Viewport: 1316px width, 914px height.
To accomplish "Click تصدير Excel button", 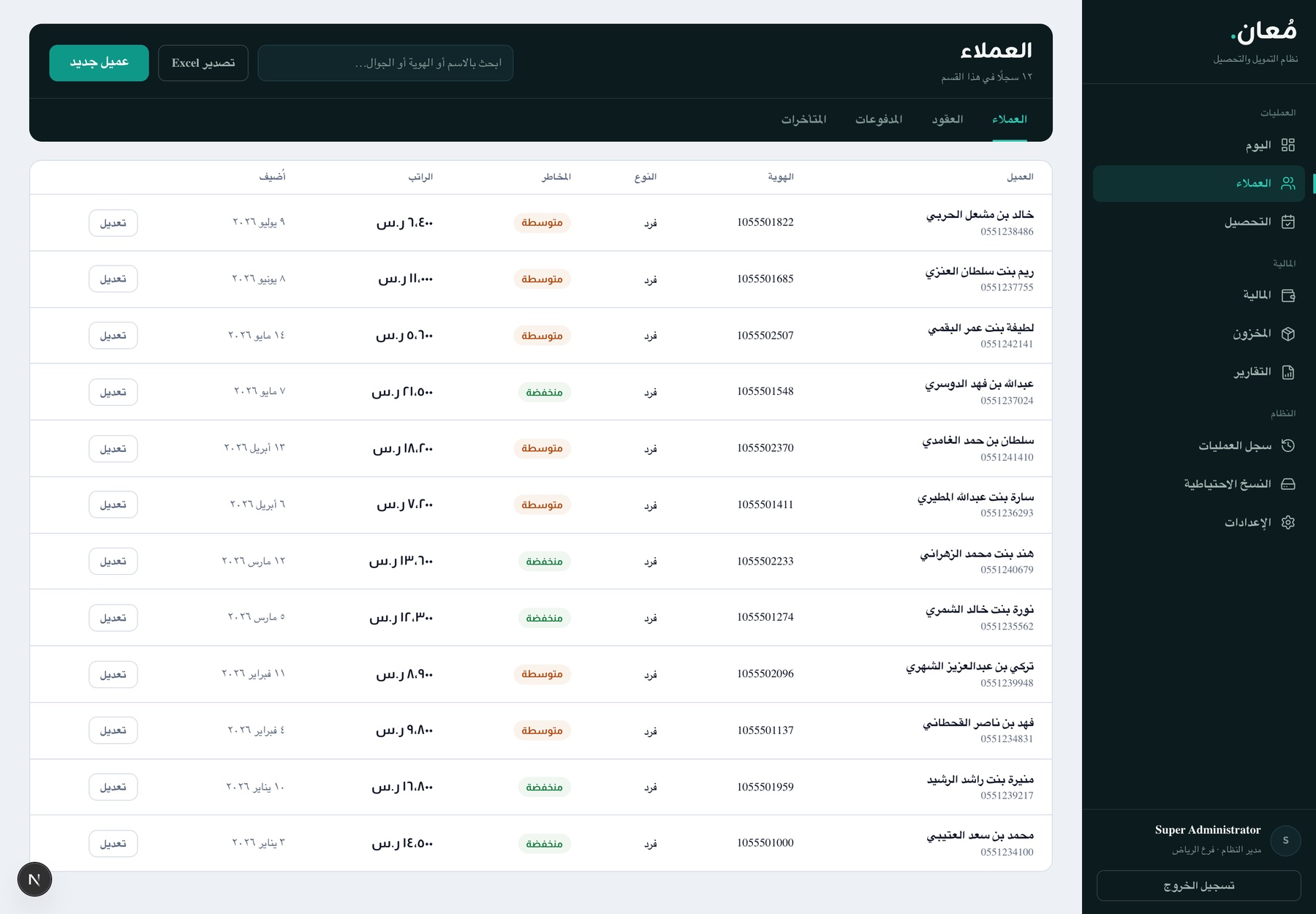I will 203,63.
